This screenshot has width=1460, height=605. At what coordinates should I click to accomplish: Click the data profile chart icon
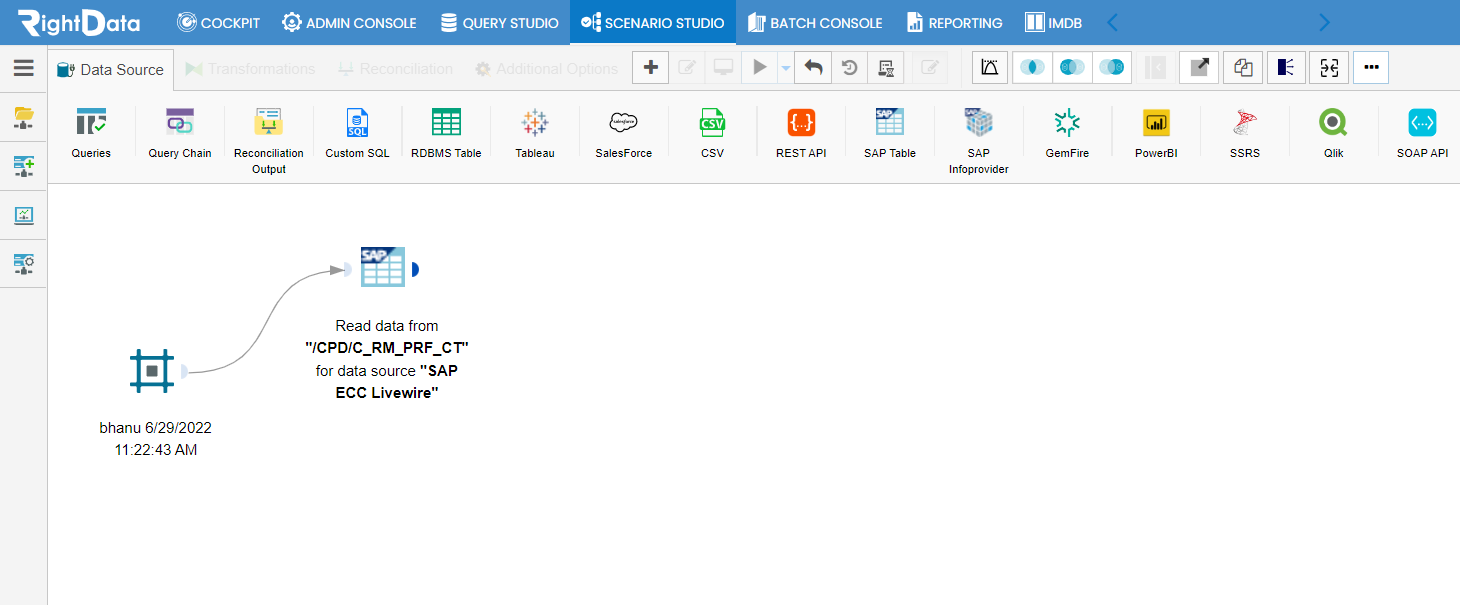click(x=990, y=67)
